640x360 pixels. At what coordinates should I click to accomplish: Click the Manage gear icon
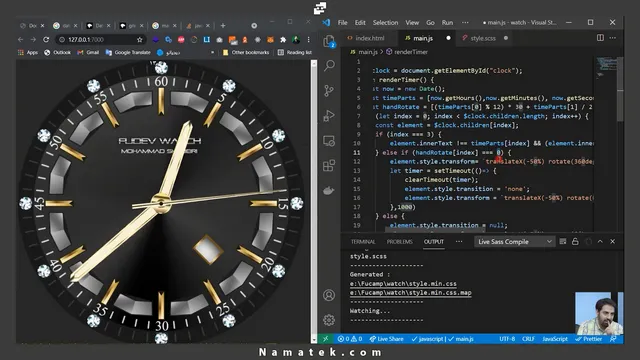[329, 320]
